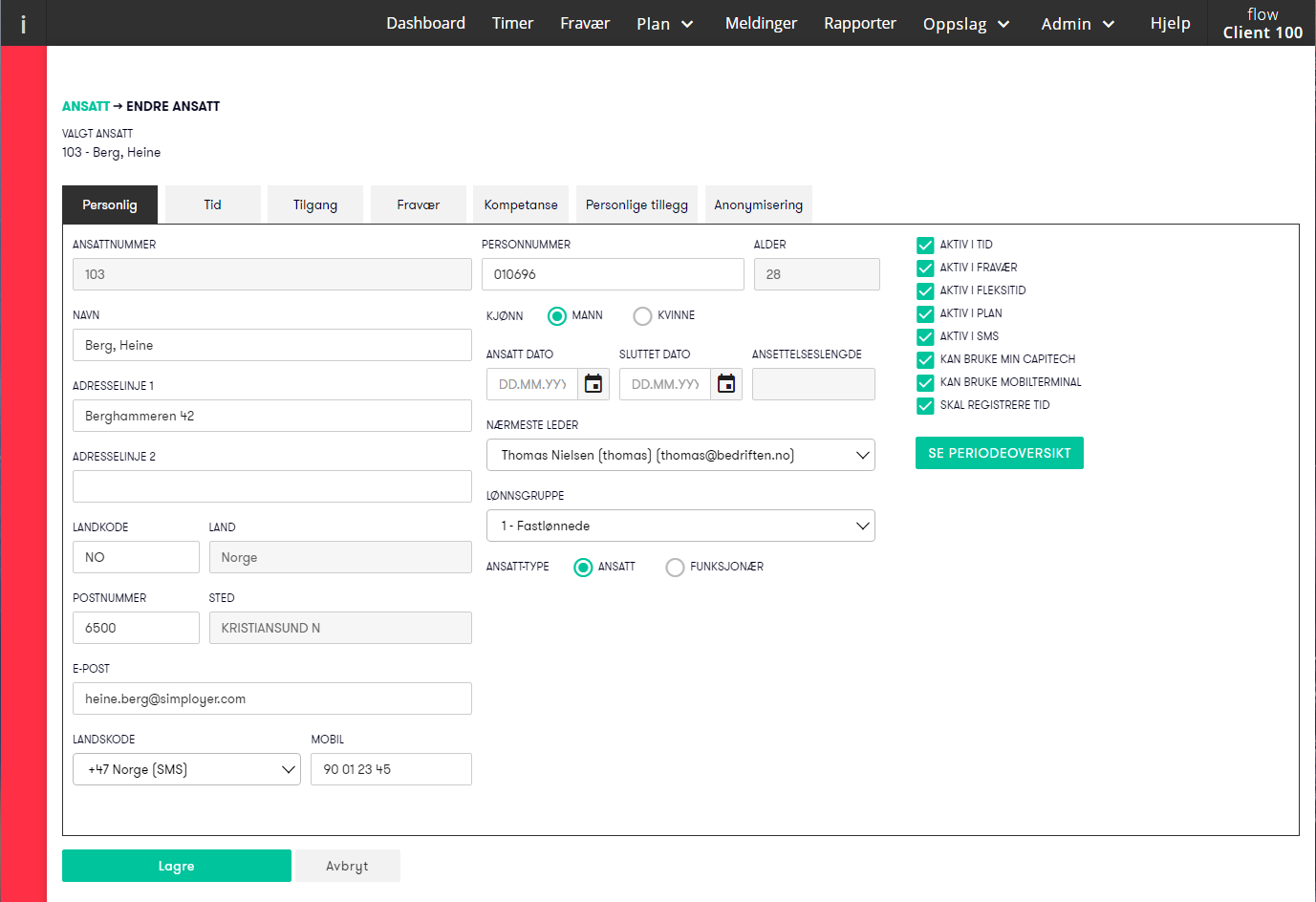This screenshot has width=1316, height=902.
Task: Switch to the Tilgang tab
Action: (x=315, y=204)
